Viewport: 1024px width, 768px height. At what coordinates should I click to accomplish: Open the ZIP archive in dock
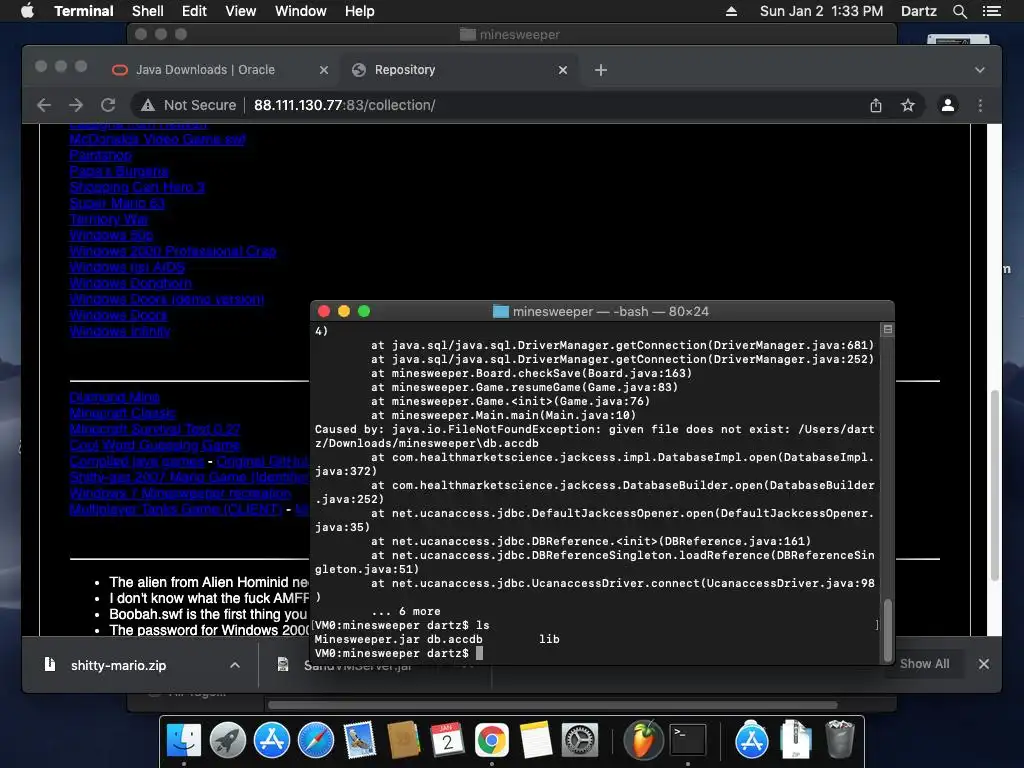795,740
